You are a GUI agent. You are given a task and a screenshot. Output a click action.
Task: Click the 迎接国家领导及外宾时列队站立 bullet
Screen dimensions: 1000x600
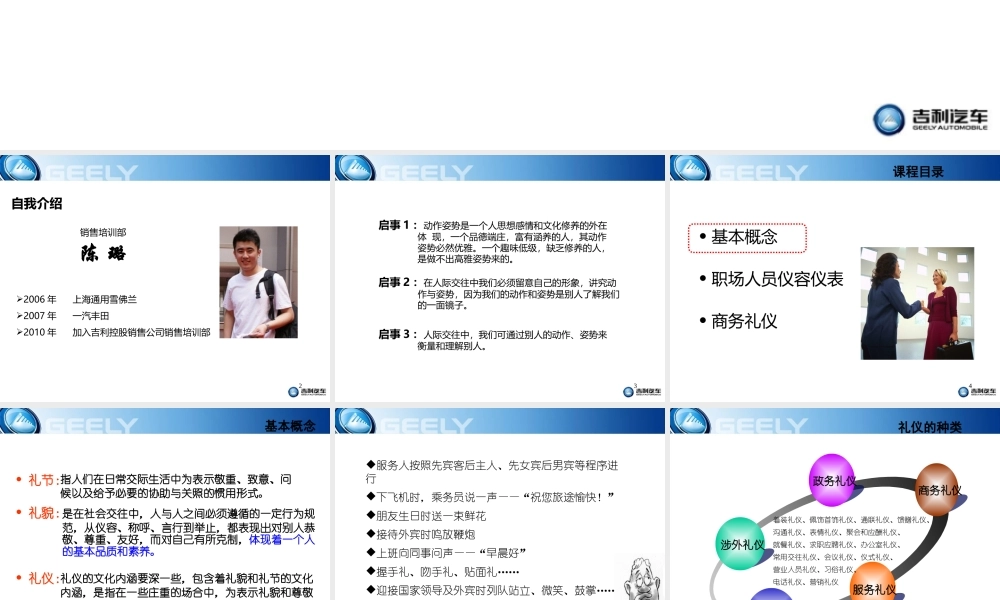point(490,590)
